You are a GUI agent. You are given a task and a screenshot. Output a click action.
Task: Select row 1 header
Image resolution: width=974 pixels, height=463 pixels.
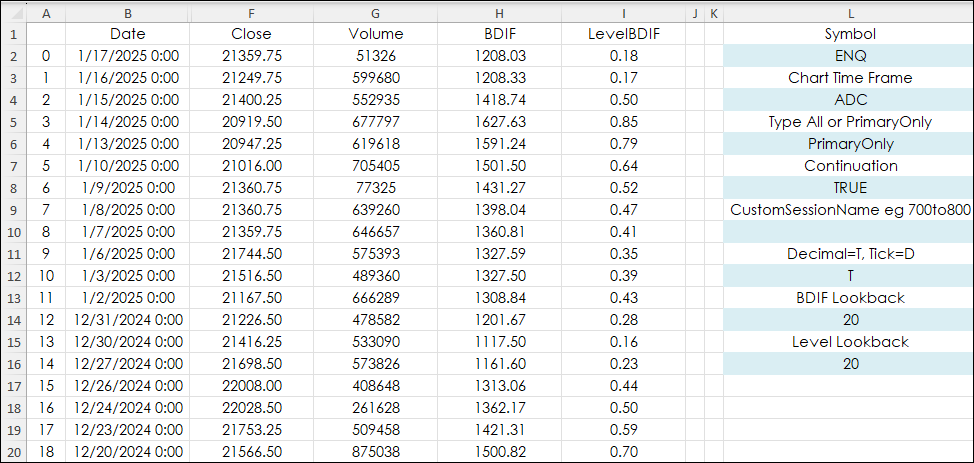point(12,33)
